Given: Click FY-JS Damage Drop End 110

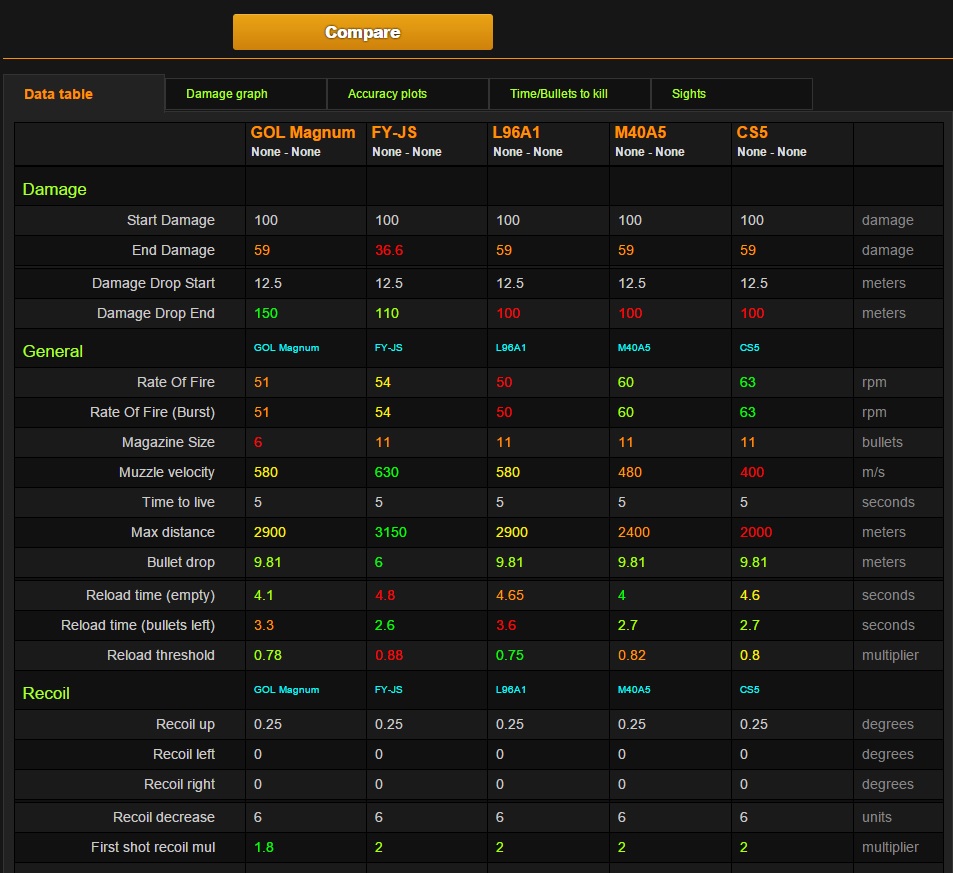Looking at the screenshot, I should [x=387, y=313].
